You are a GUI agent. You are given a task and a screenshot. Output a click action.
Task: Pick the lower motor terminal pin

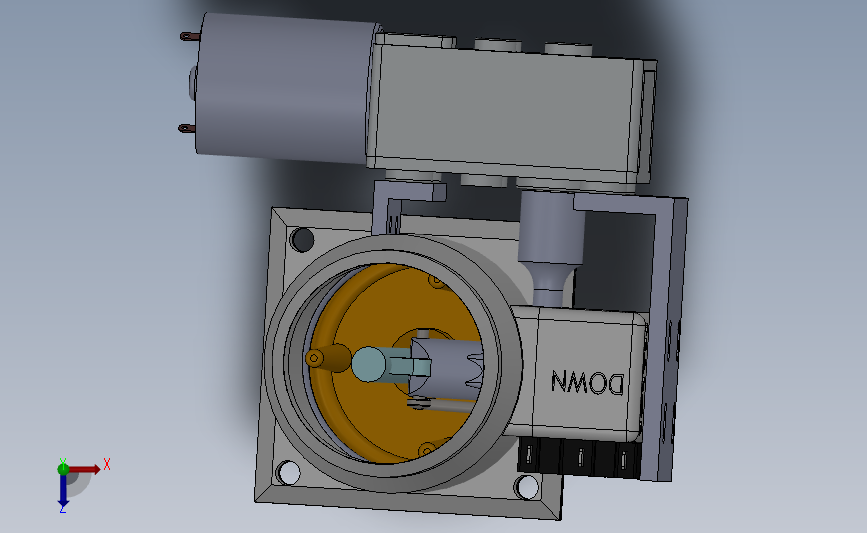pos(187,128)
